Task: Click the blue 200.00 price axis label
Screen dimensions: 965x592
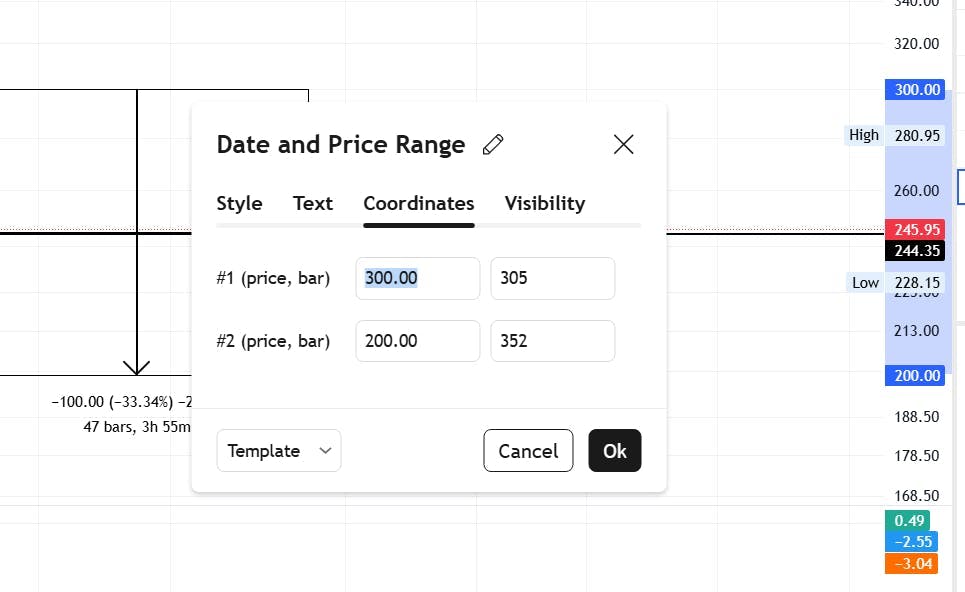Action: pyautogui.click(x=916, y=376)
